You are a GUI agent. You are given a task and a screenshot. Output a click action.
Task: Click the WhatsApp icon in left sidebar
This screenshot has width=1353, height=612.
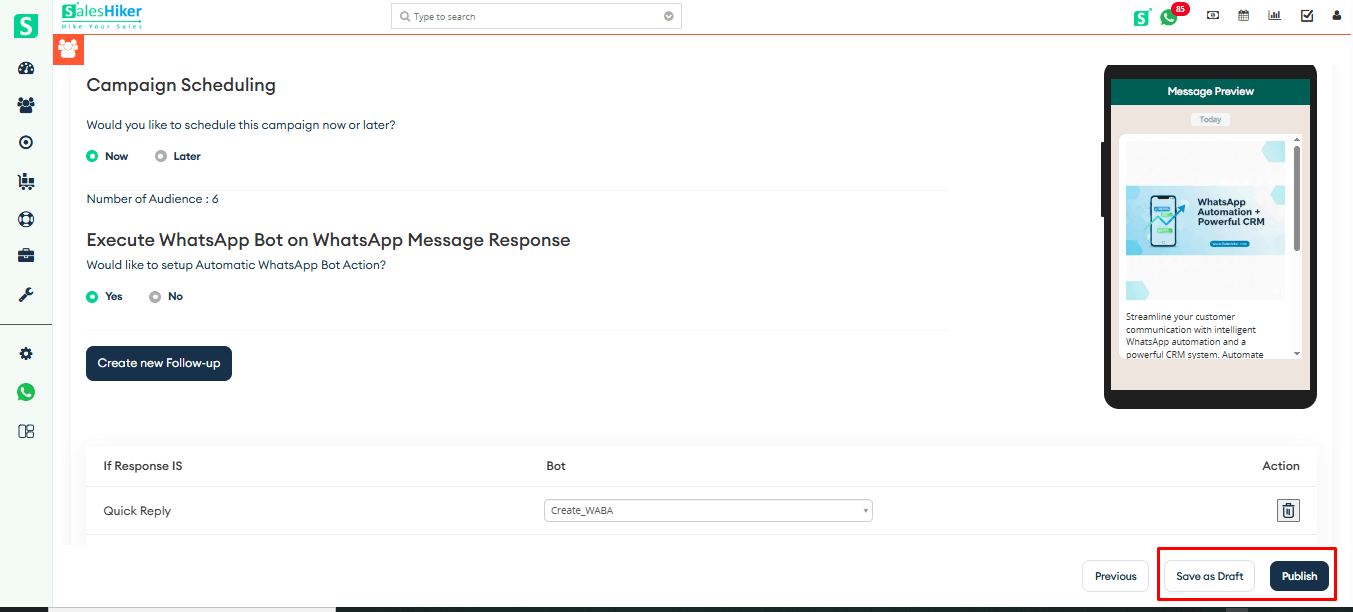[x=26, y=392]
